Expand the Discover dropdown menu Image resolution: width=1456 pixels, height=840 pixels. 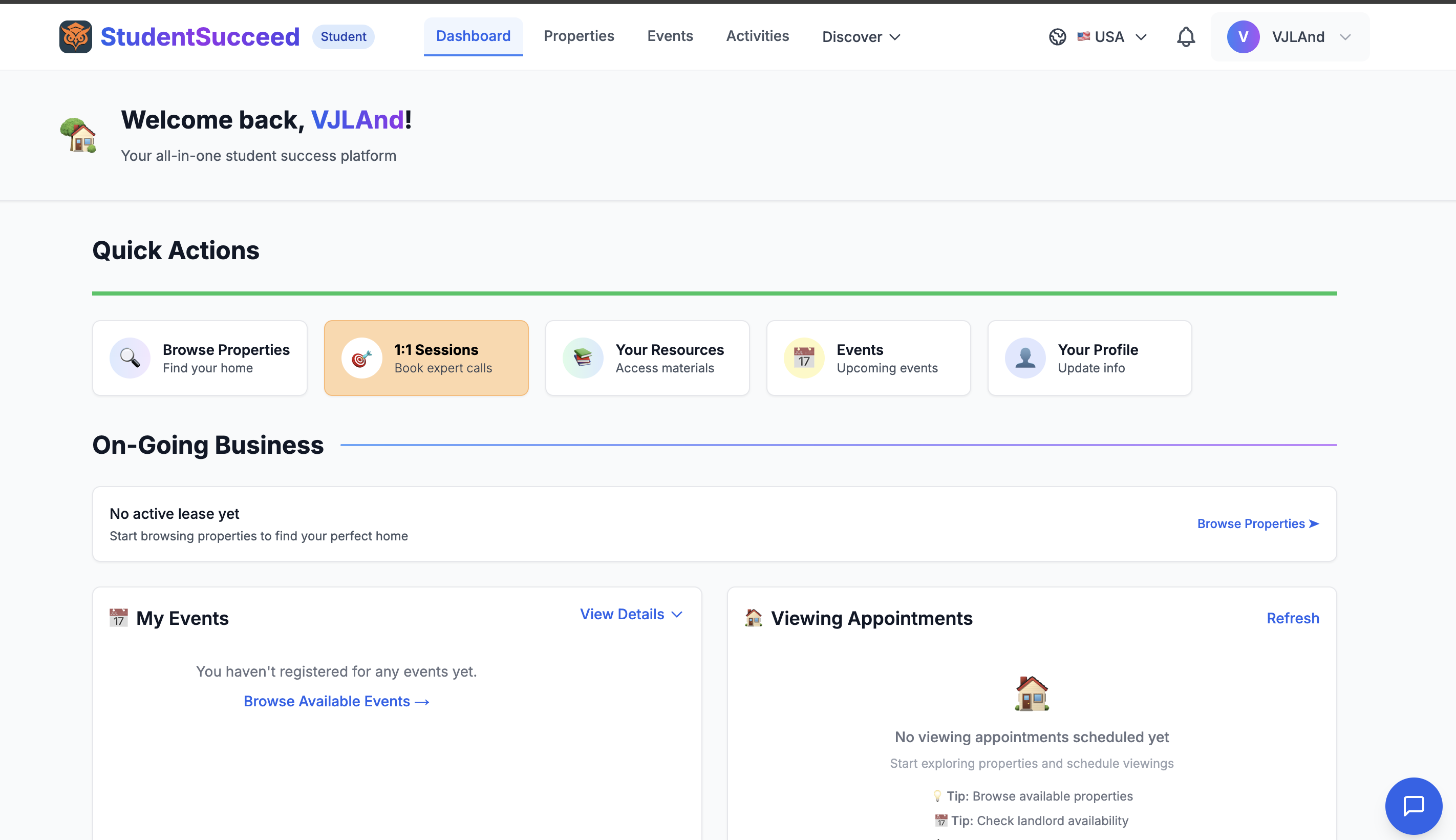coord(861,37)
